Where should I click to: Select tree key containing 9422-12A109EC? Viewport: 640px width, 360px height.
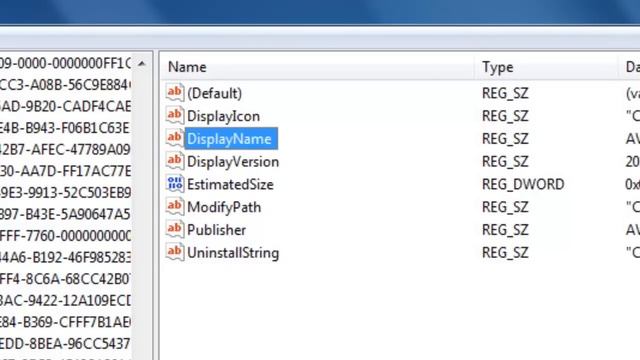coord(65,300)
